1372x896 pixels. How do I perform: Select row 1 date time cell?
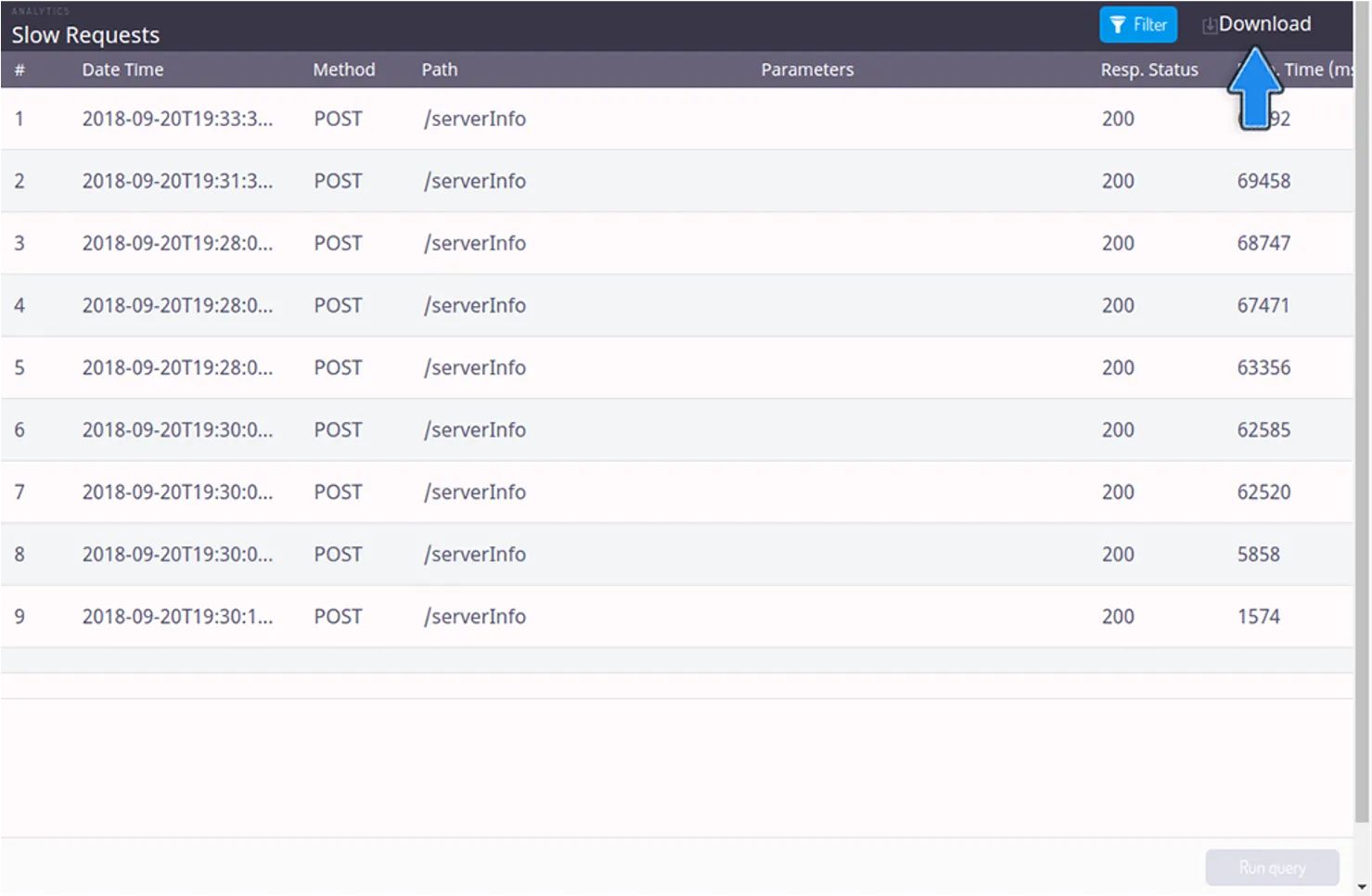[177, 119]
